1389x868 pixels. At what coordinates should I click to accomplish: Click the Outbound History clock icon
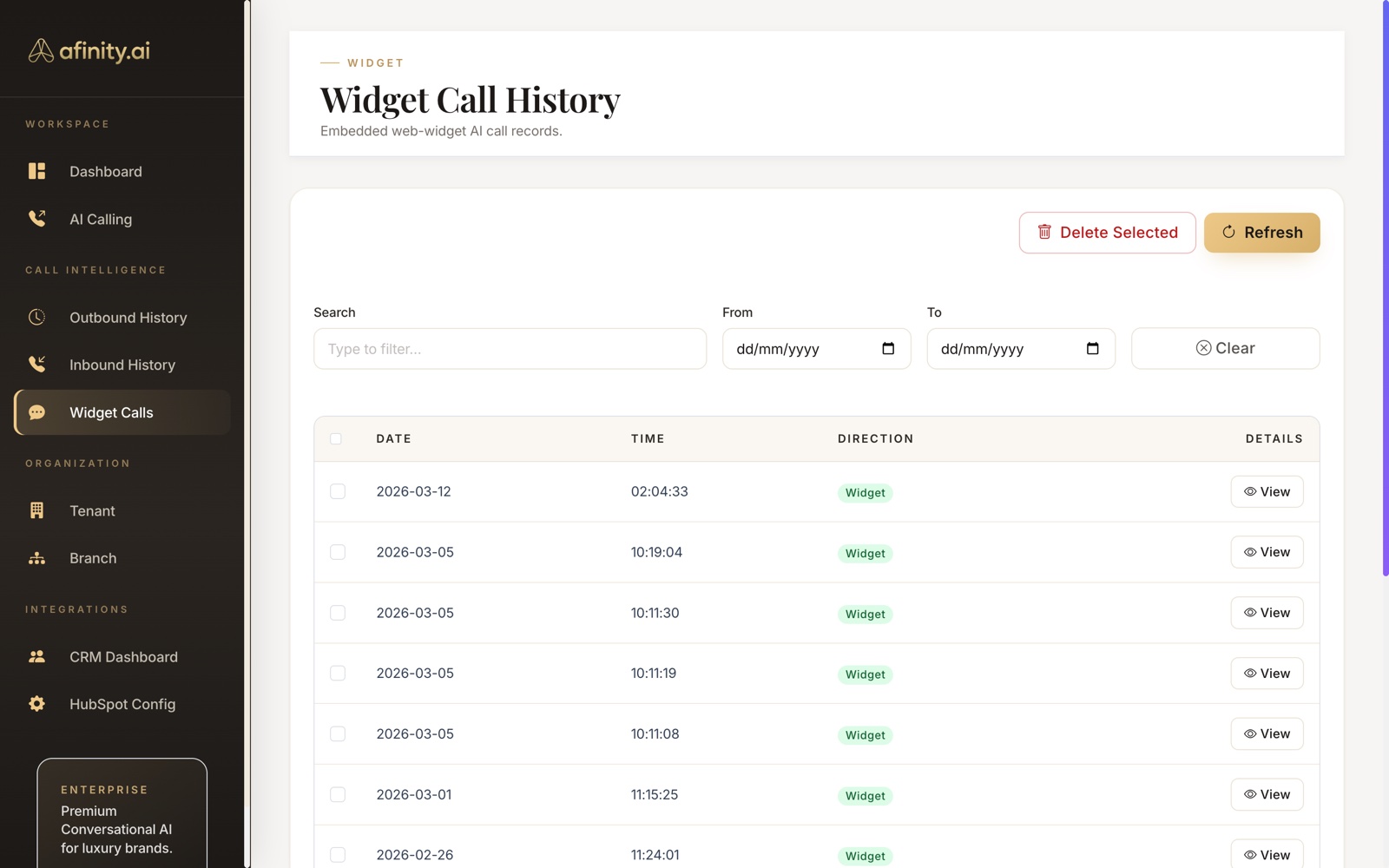(x=36, y=317)
